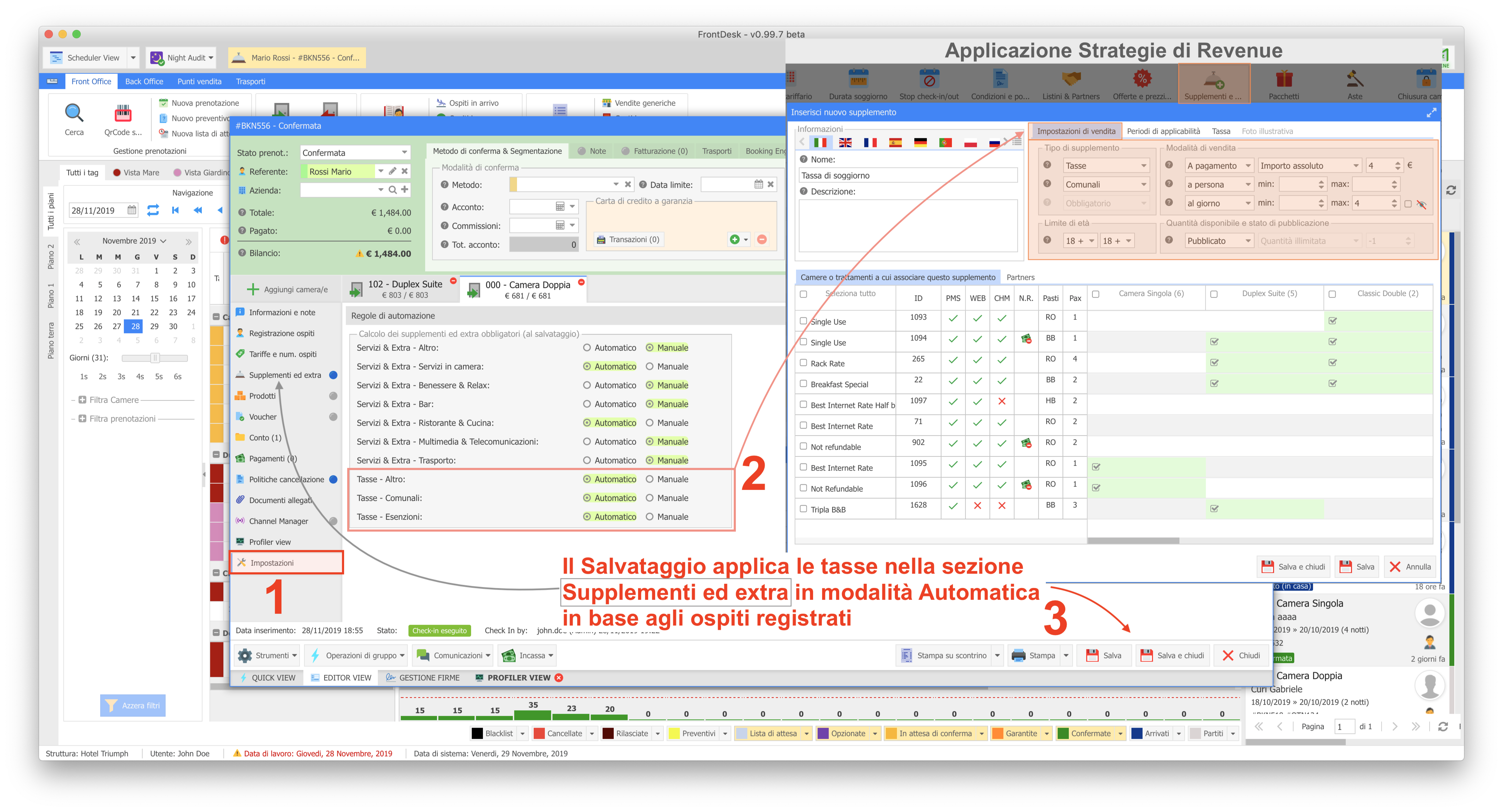This screenshot has height=812, width=1503.
Task: Open Channel Manager sidebar item
Action: click(x=278, y=521)
